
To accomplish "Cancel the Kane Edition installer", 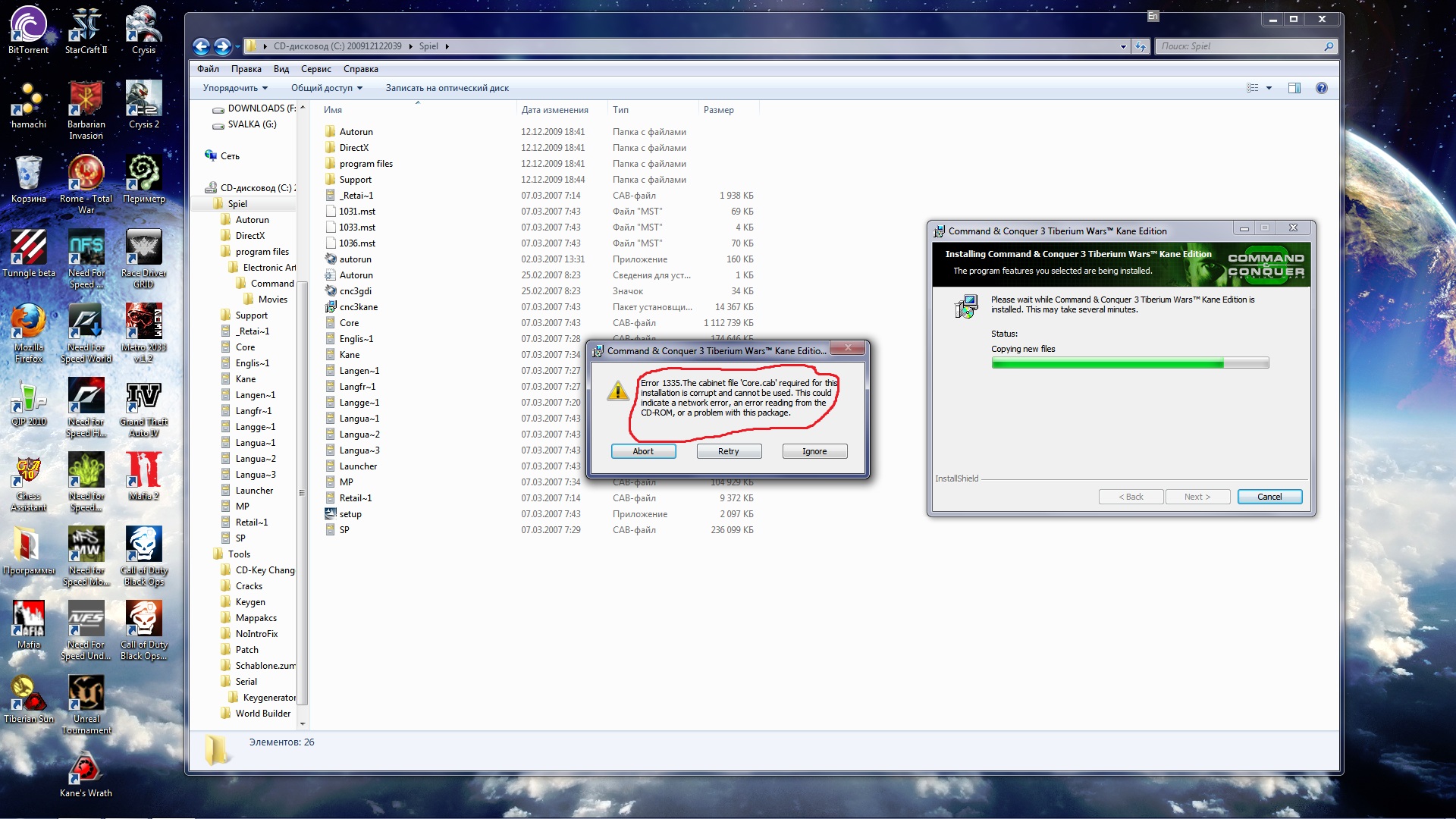I will tap(1269, 497).
